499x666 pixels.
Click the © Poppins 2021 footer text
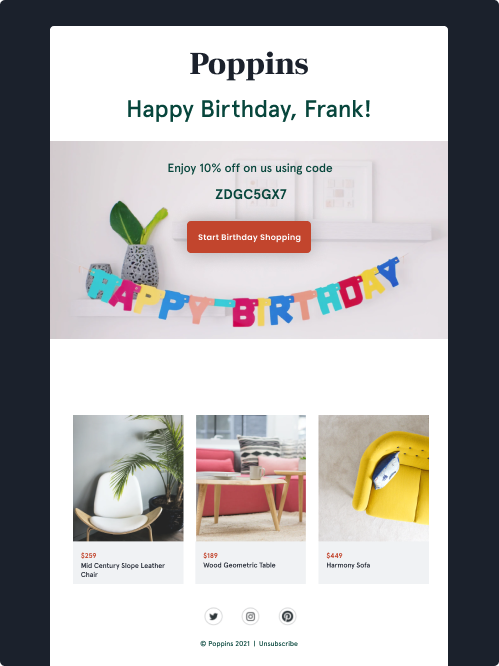pyautogui.click(x=225, y=643)
